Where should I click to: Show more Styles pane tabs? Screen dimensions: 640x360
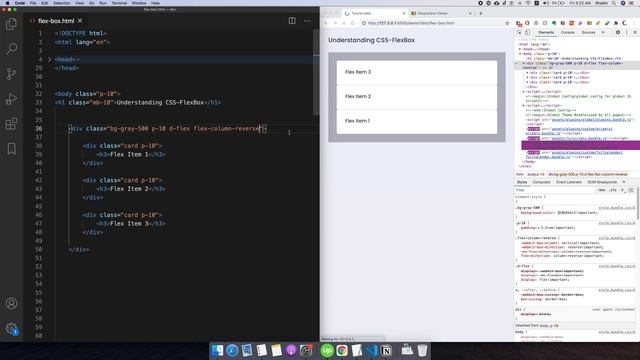[624, 182]
